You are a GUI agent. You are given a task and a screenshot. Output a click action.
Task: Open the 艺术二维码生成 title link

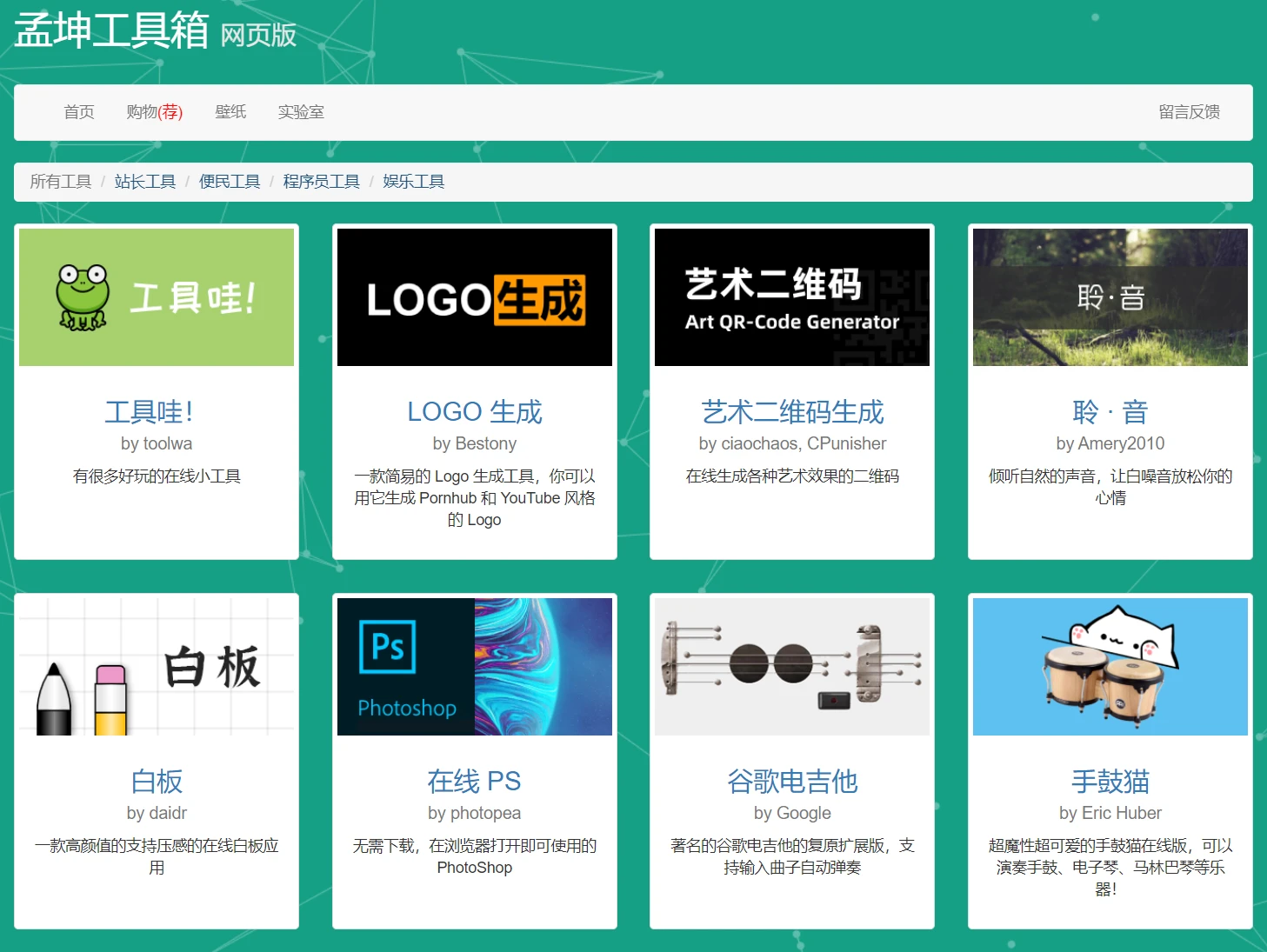pyautogui.click(x=791, y=412)
